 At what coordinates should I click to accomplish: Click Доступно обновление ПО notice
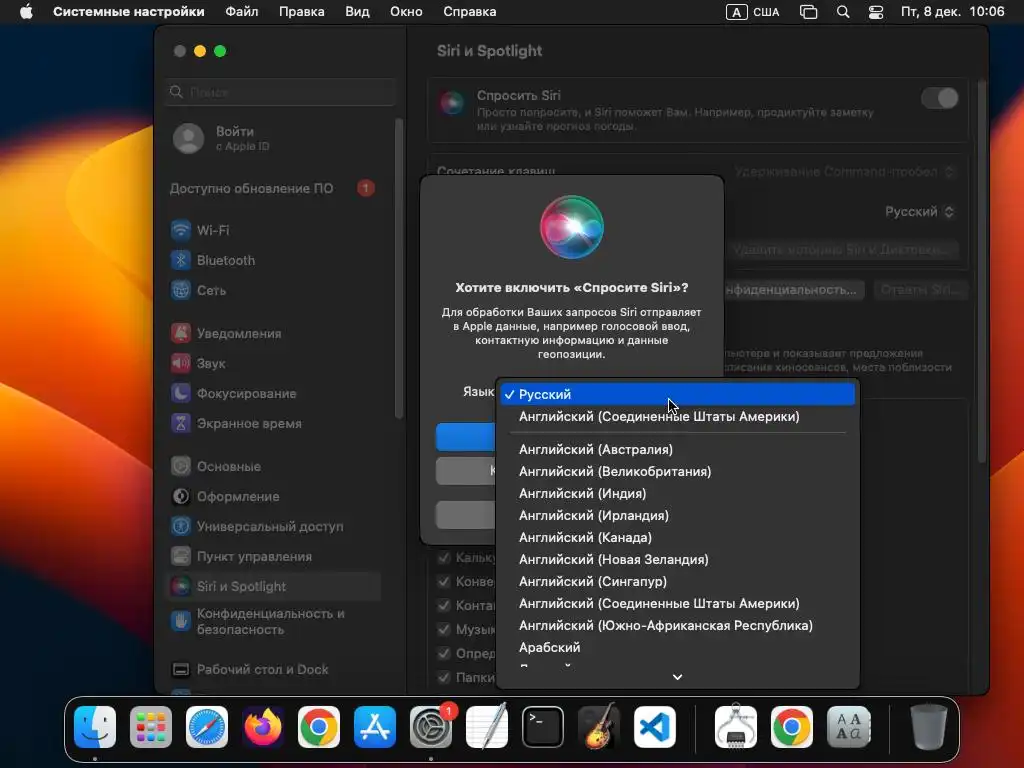click(x=272, y=188)
